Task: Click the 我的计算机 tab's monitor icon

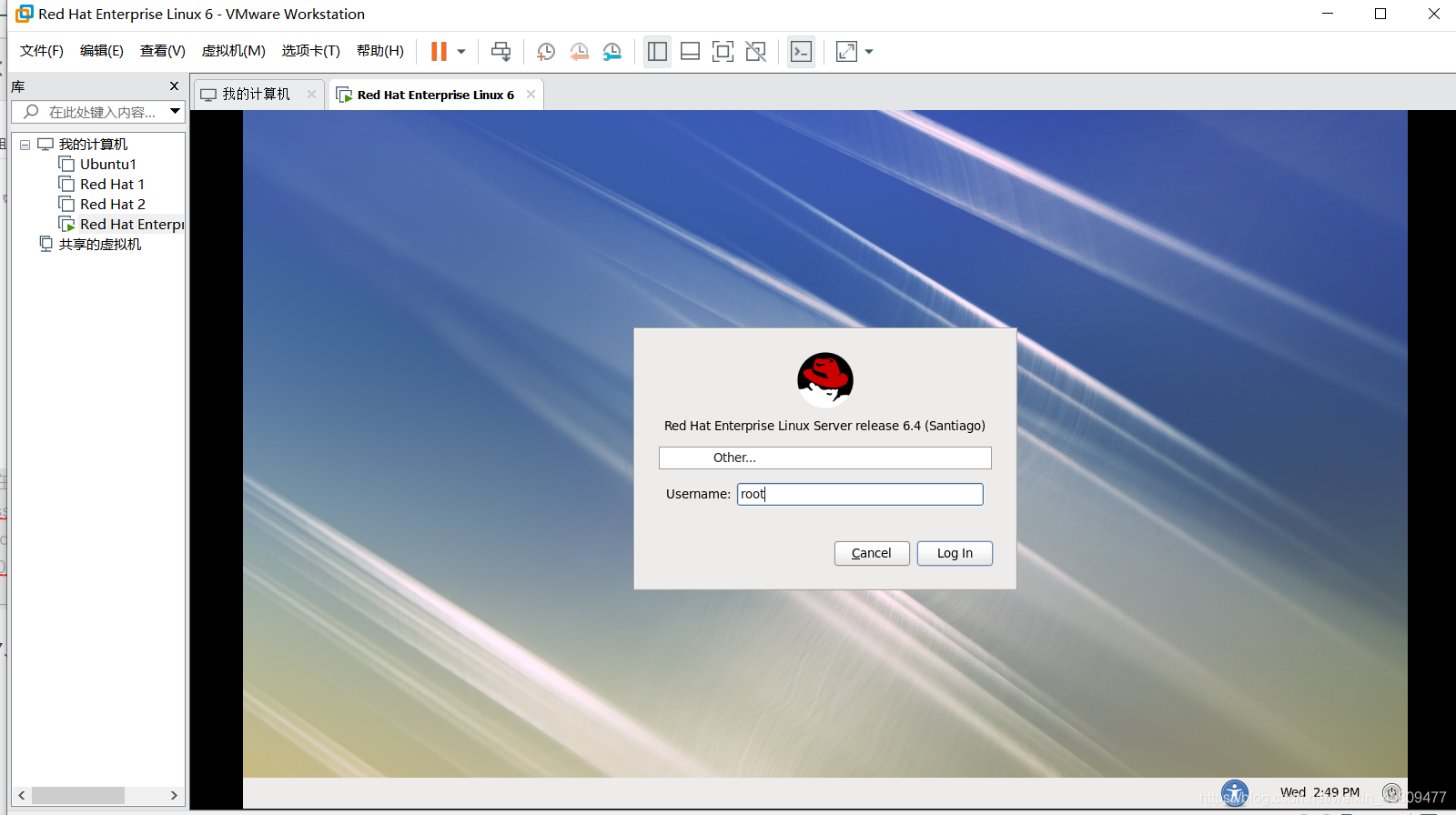Action: coord(208,95)
